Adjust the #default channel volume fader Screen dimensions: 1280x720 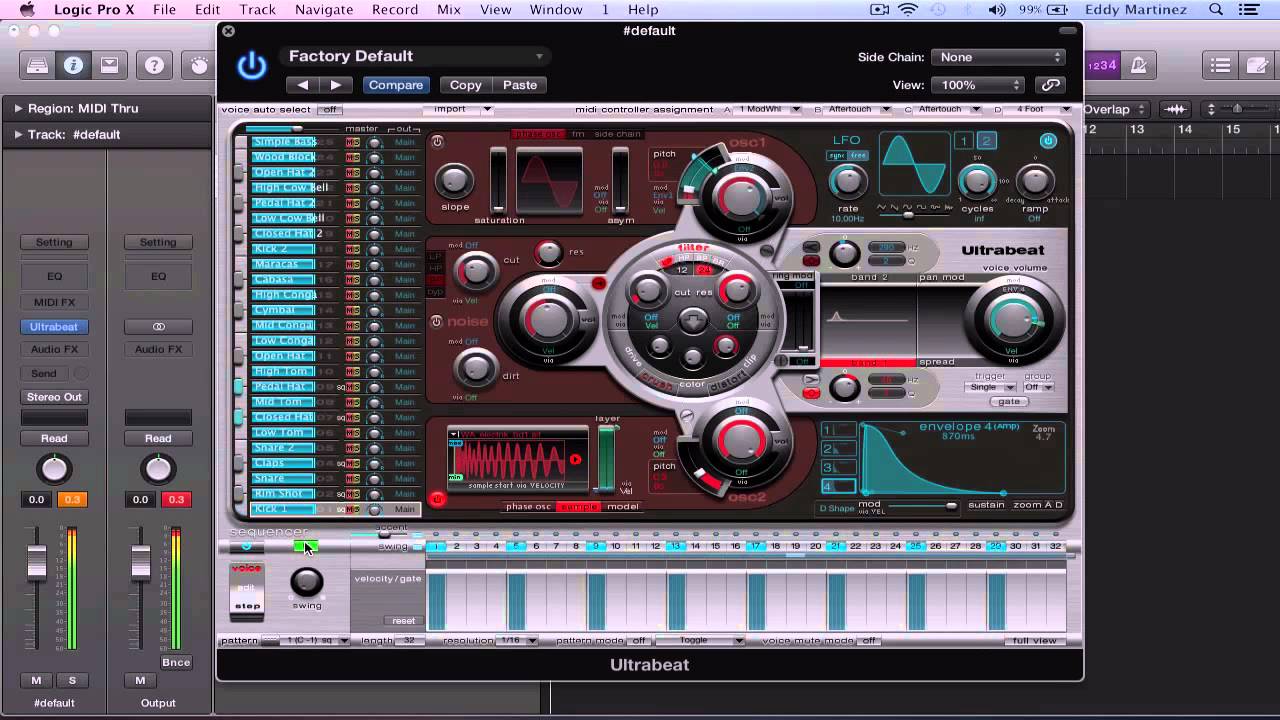coord(37,562)
